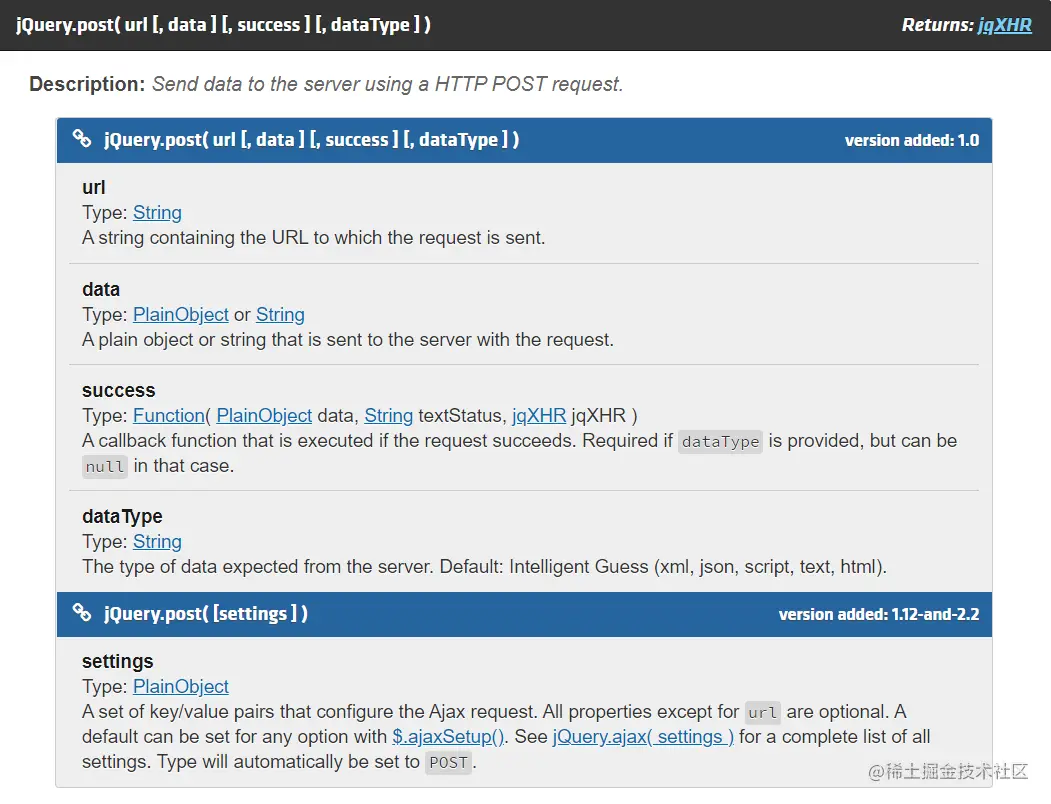
Task: Click PlainObject in the success callback signature
Action: click(264, 415)
